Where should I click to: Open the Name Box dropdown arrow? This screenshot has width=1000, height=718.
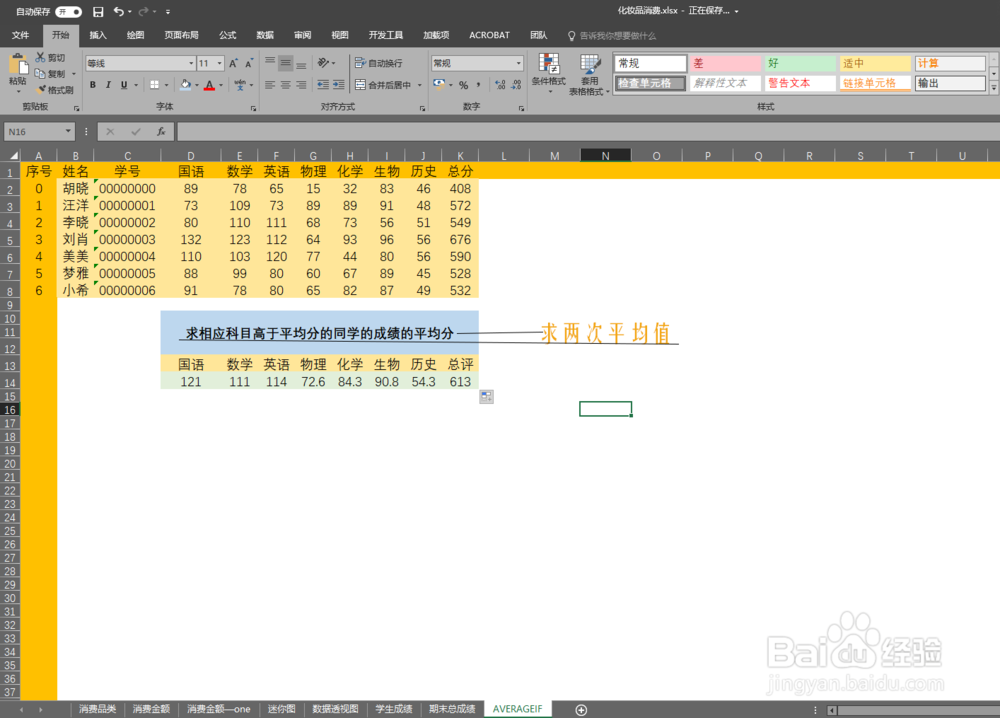(x=68, y=131)
